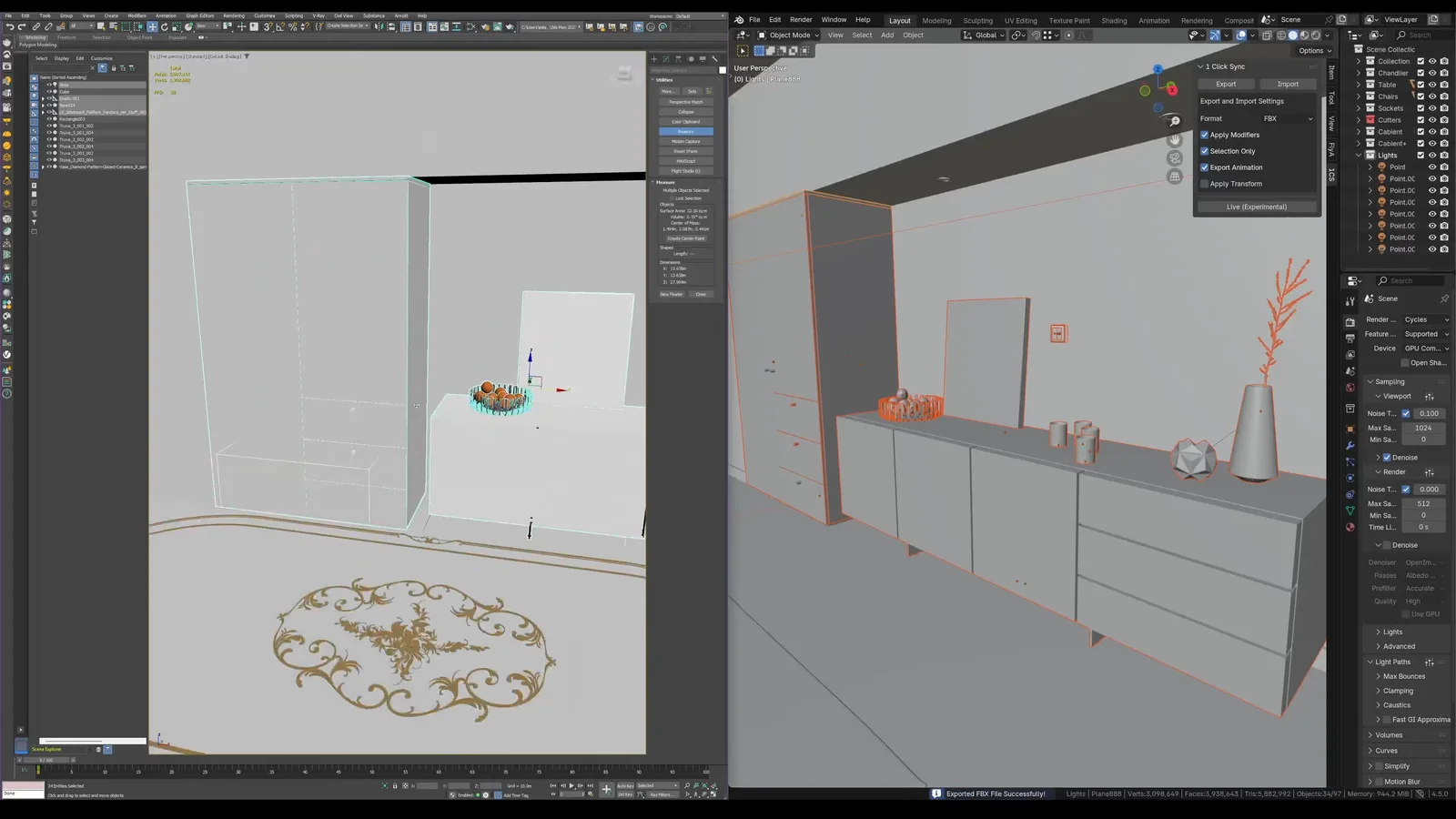Click the Blender logo icon
Screen dimensions: 1456x819
coord(739,19)
